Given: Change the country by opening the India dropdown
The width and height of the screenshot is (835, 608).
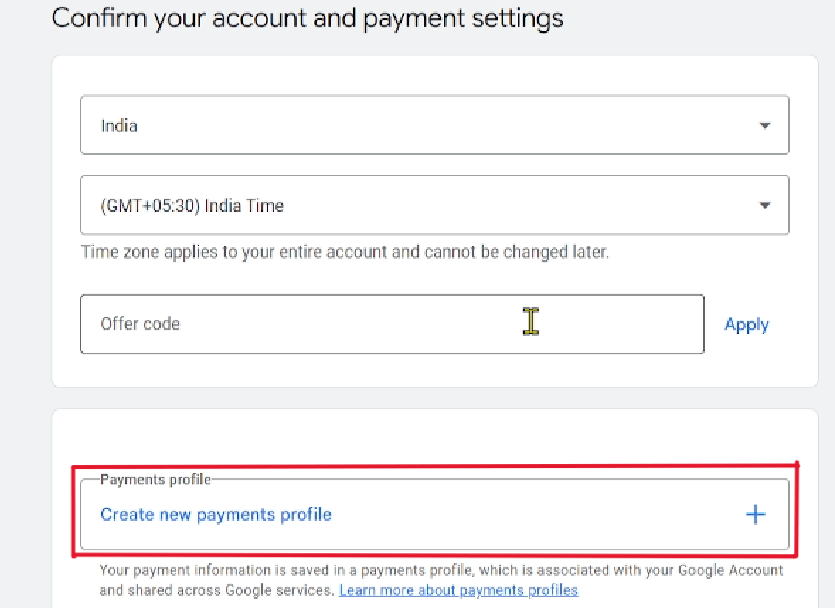Looking at the screenshot, I should click(x=765, y=125).
